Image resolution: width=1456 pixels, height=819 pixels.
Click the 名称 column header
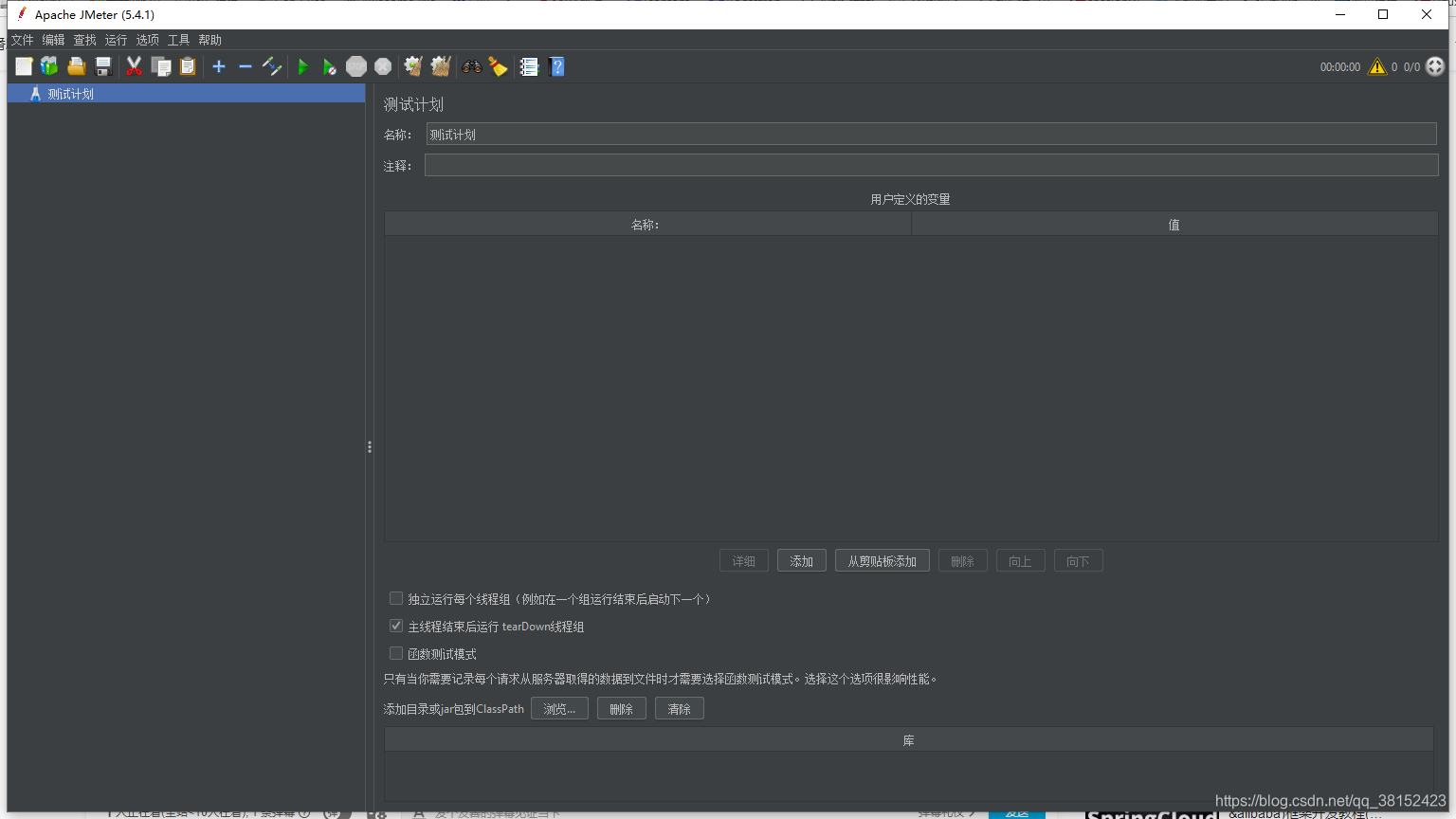coord(647,225)
